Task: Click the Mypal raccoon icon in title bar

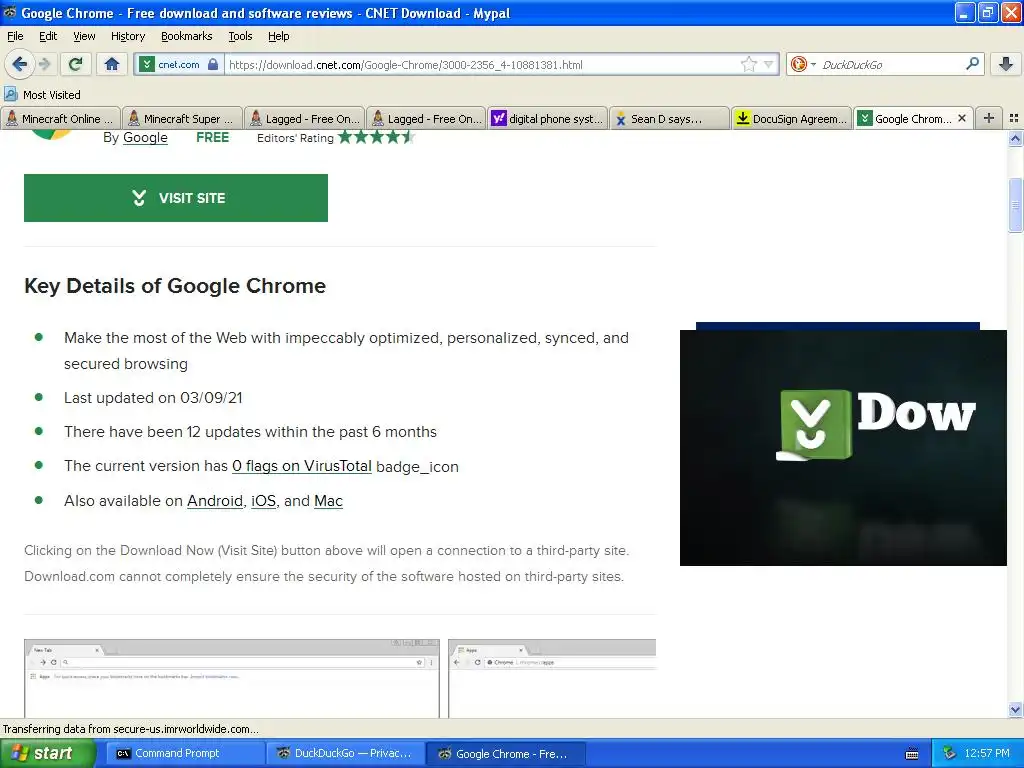Action: click(x=10, y=12)
